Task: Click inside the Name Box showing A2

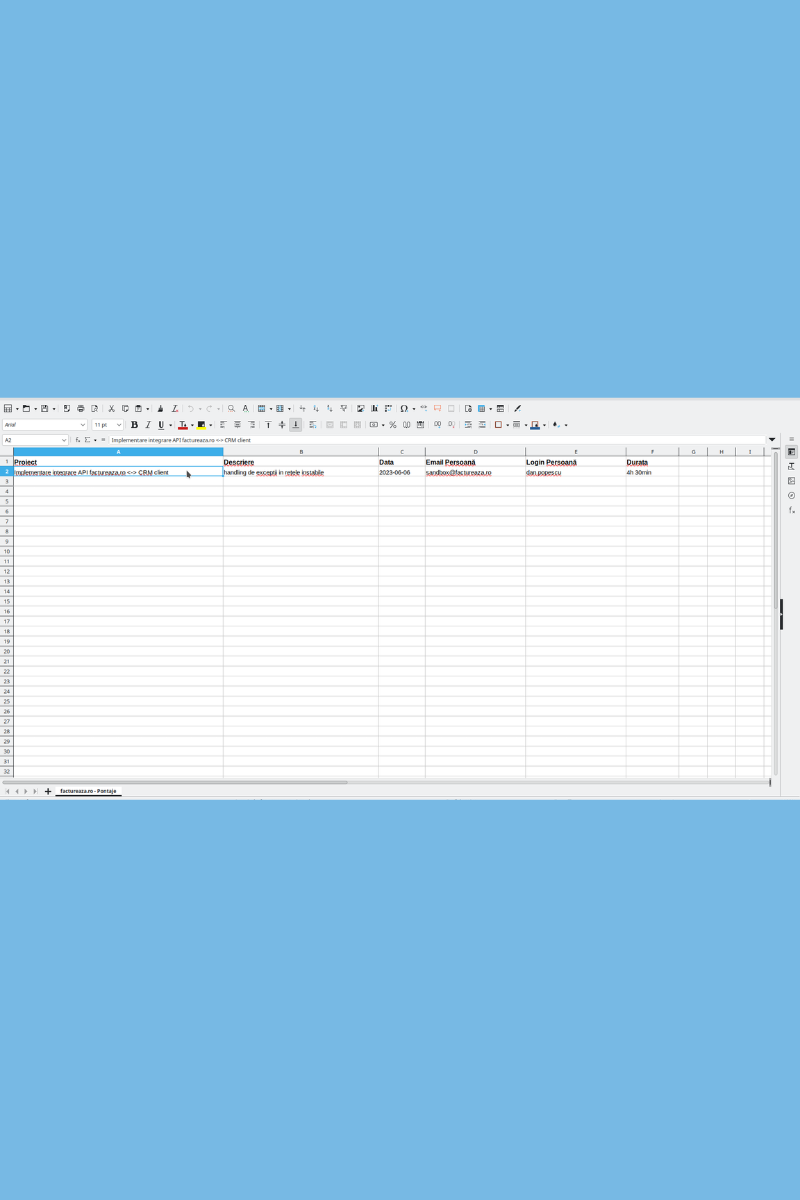Action: (x=30, y=440)
